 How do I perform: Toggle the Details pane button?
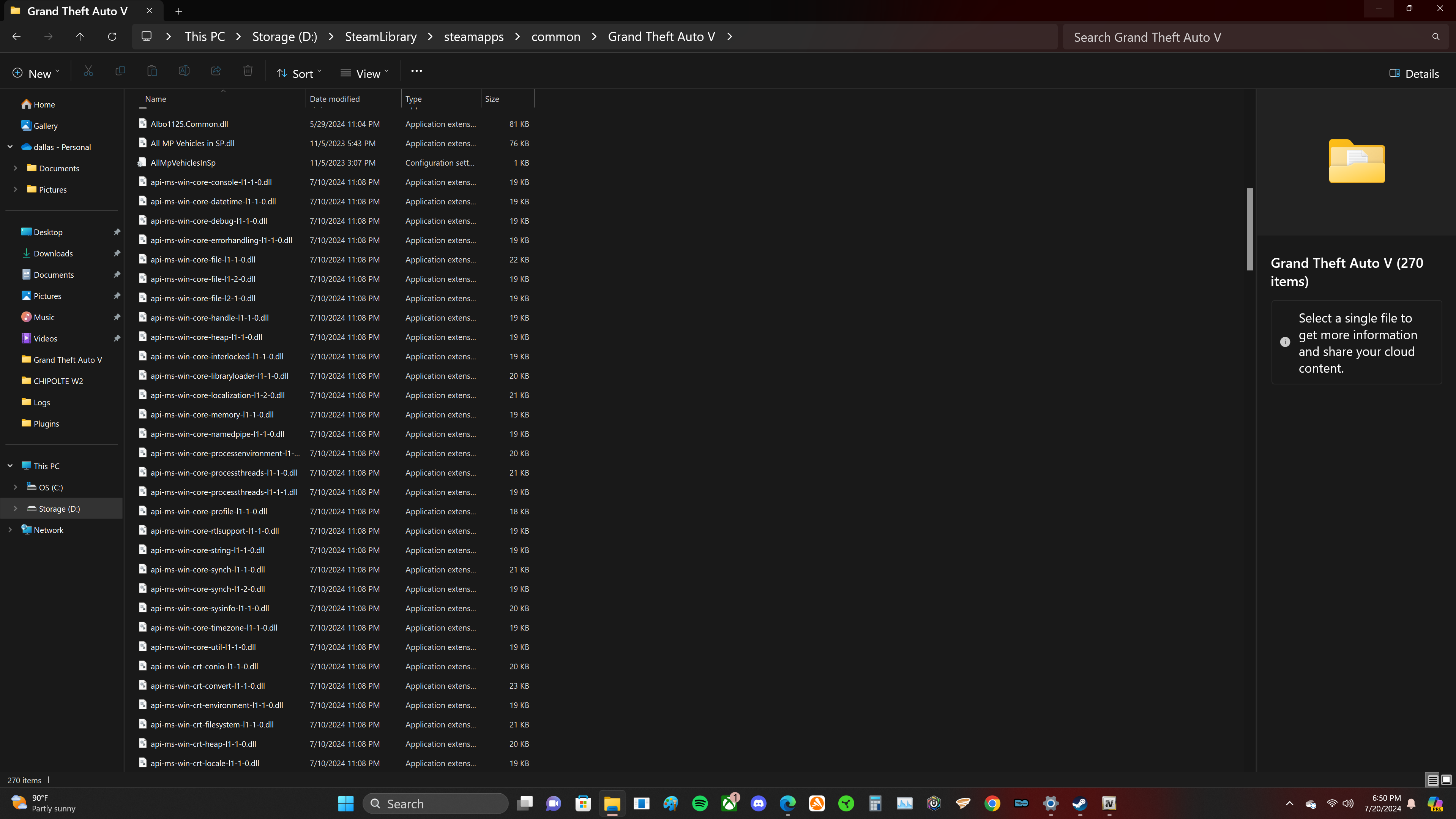(x=1414, y=74)
